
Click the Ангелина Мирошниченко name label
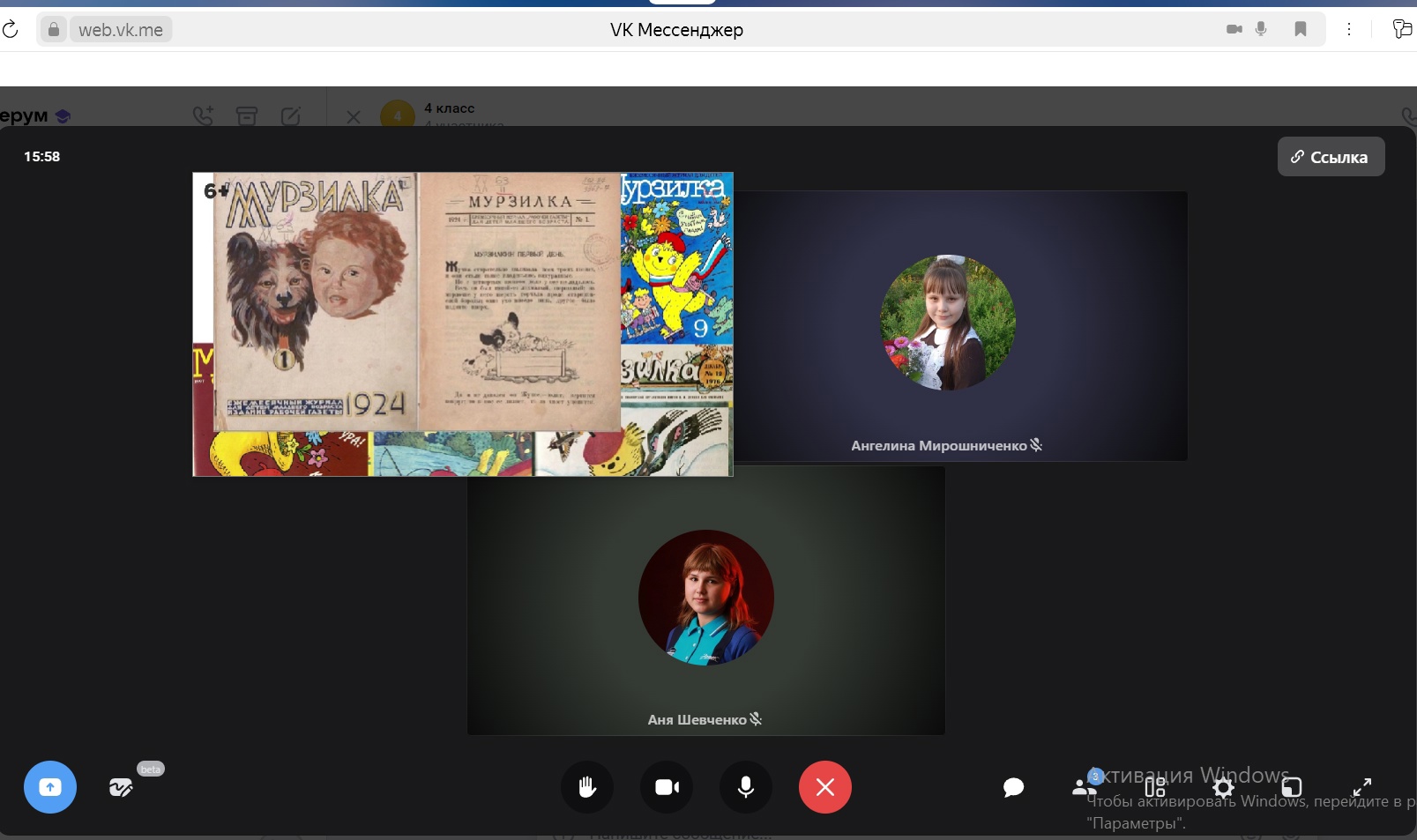(x=939, y=446)
